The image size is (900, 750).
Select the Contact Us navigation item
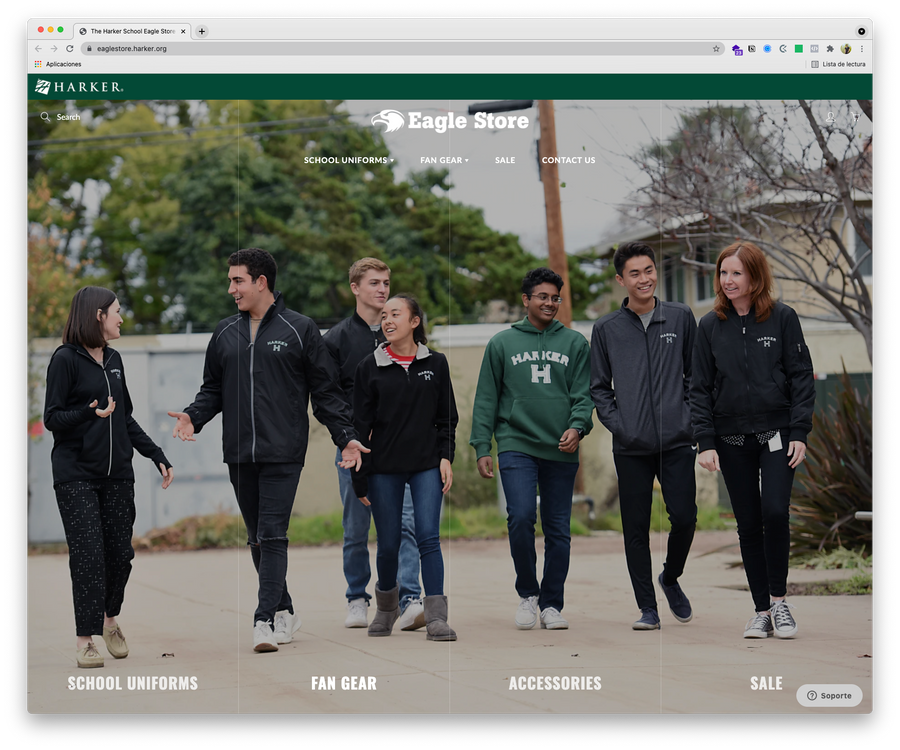(x=568, y=160)
